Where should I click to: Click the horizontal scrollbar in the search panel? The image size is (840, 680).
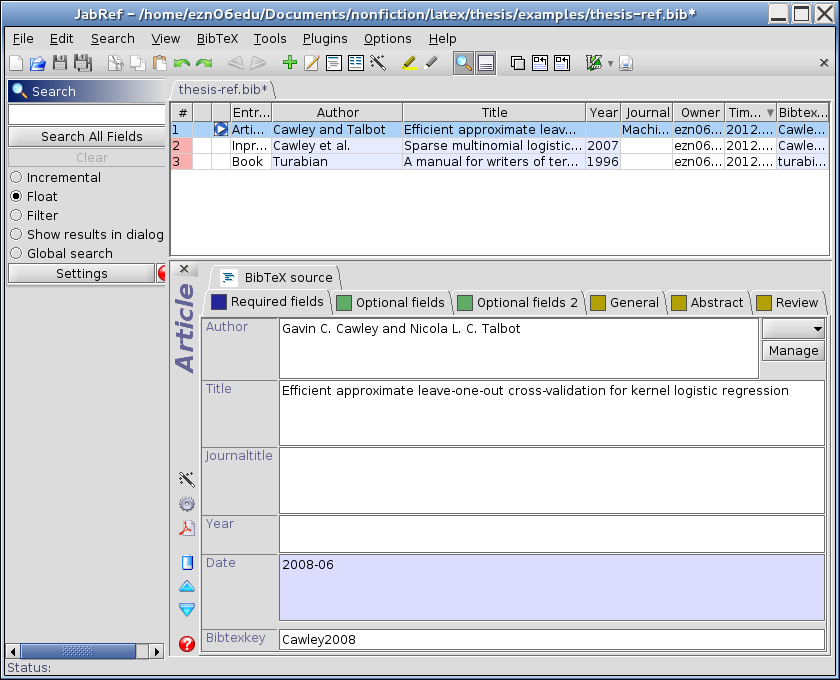85,651
